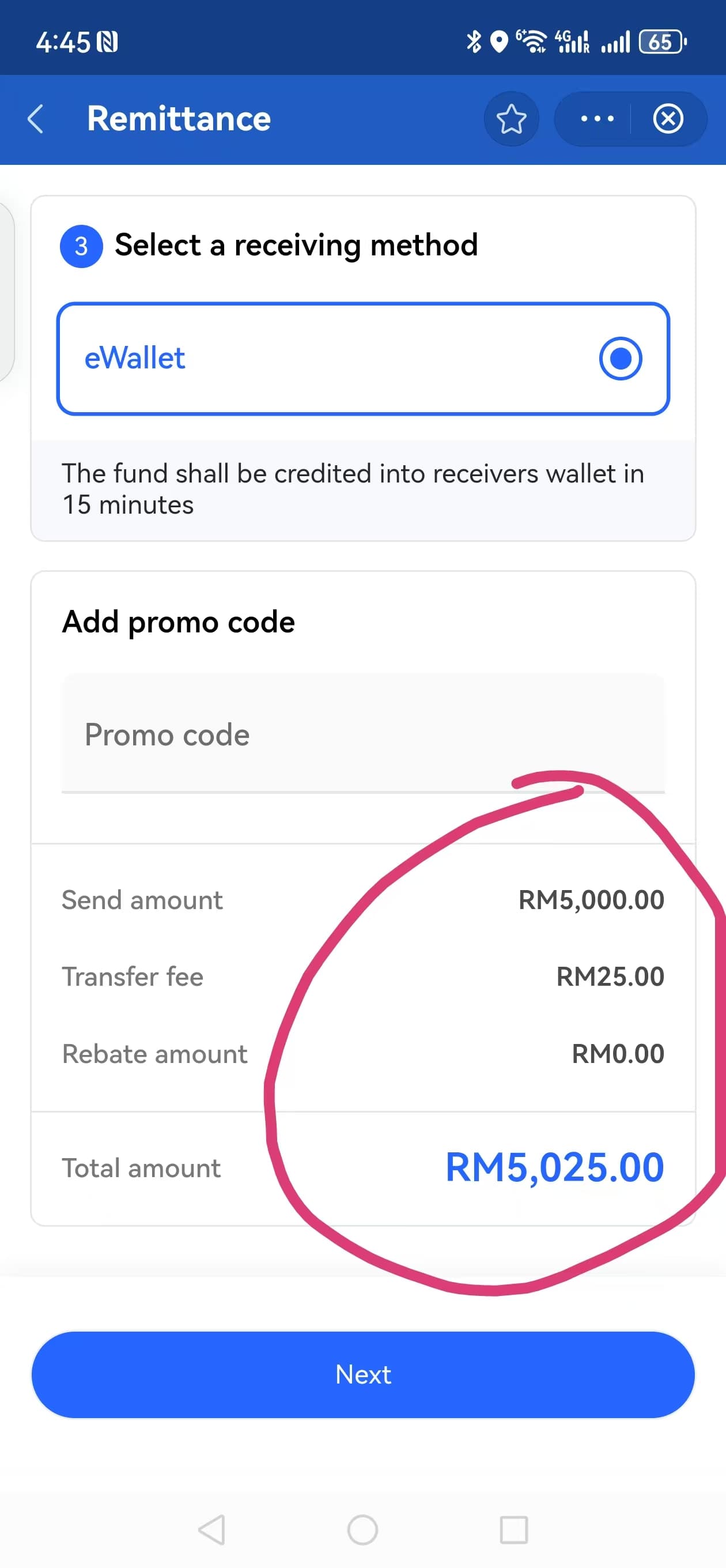Go back using the header back arrow
Screen dimensions: 726x1568
click(x=36, y=119)
